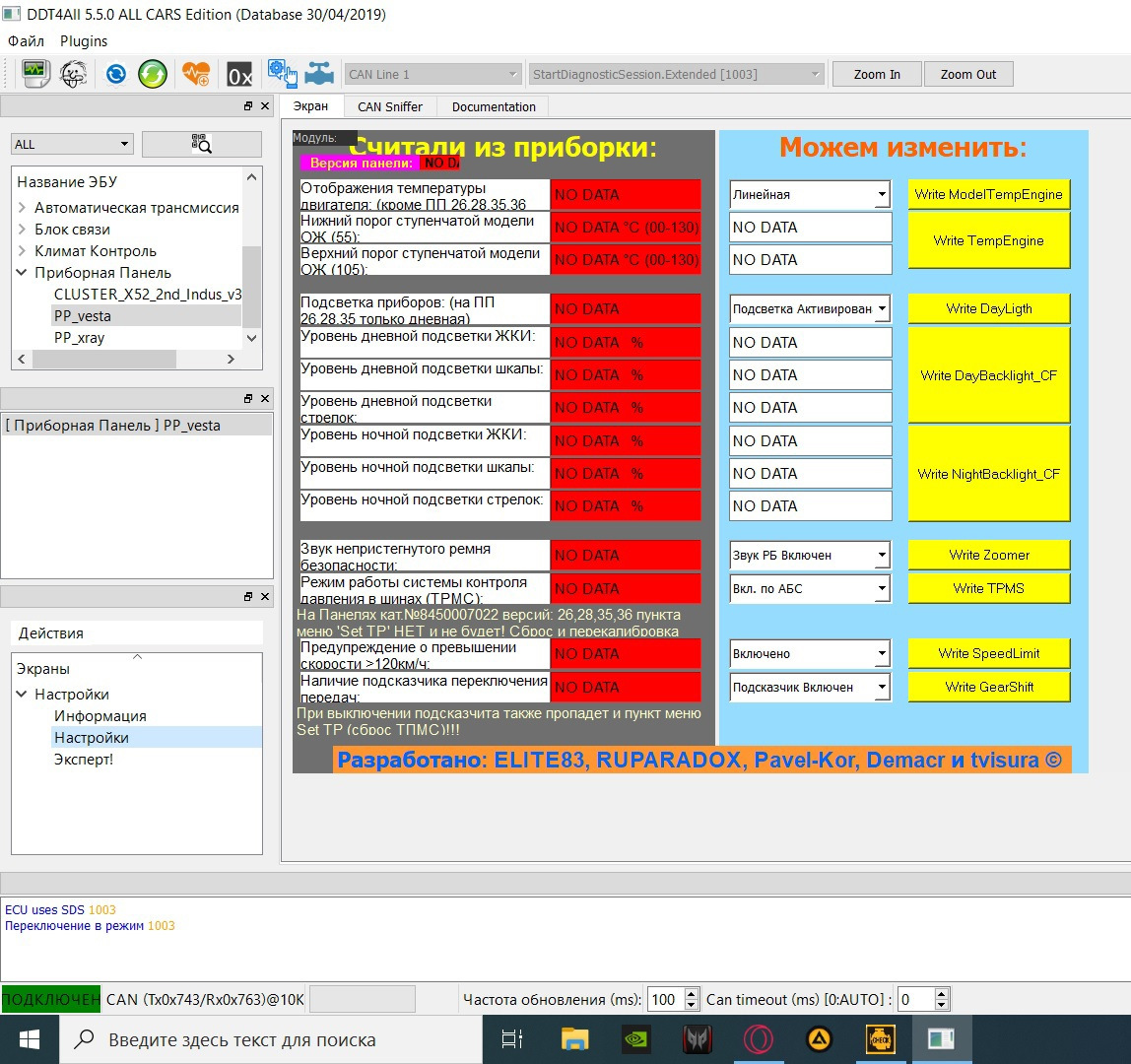Screen dimensions: 1131x1064
Task: Click the Zoom In button
Action: [877, 74]
